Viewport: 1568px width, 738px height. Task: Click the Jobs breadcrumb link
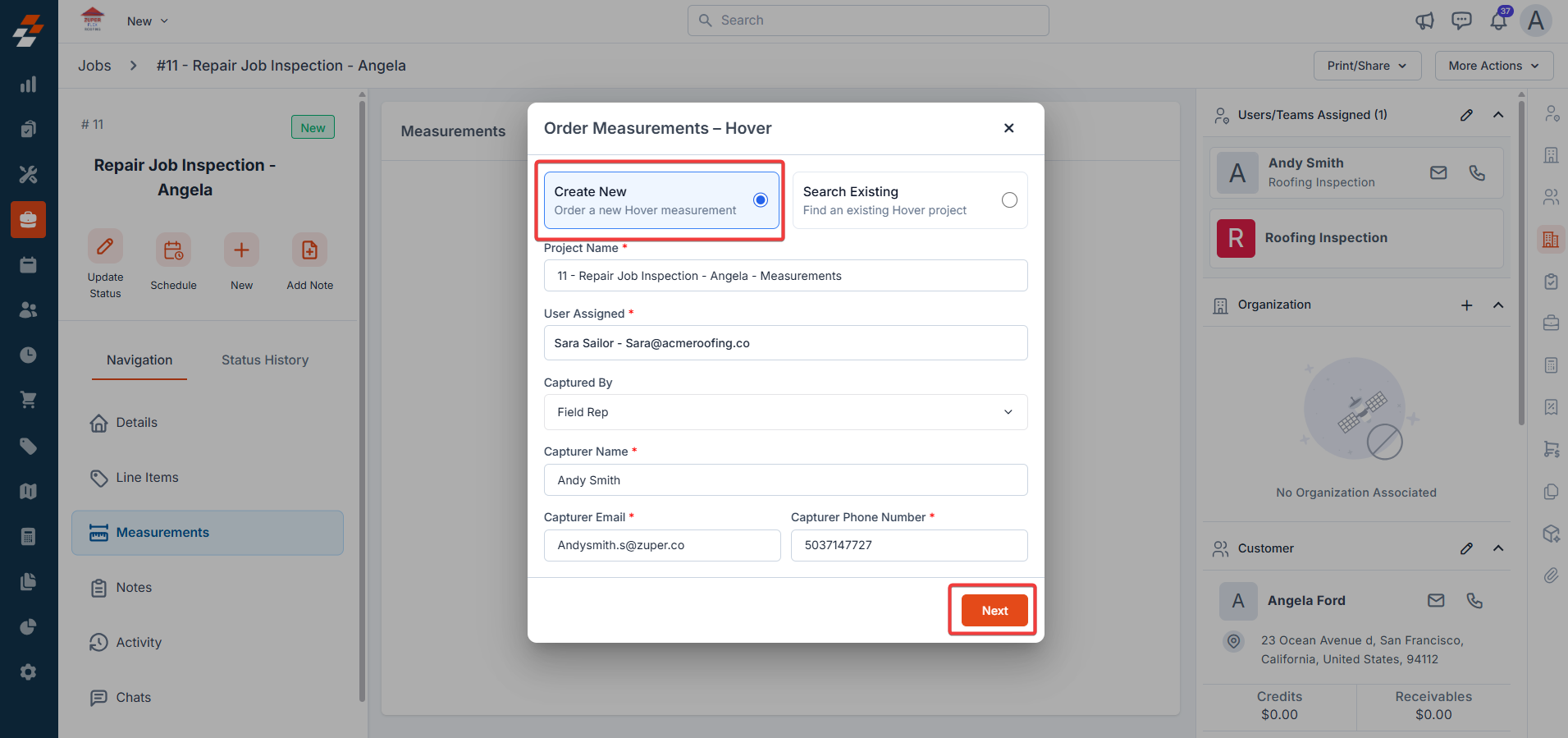pos(94,66)
